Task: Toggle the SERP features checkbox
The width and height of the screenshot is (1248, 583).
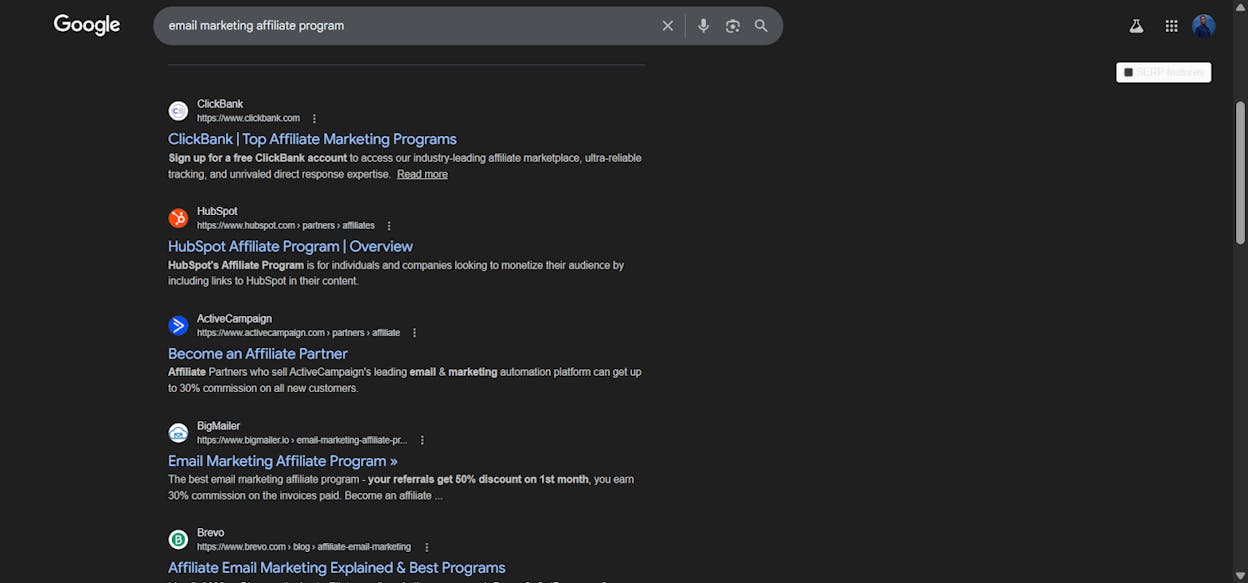Action: (x=1129, y=72)
